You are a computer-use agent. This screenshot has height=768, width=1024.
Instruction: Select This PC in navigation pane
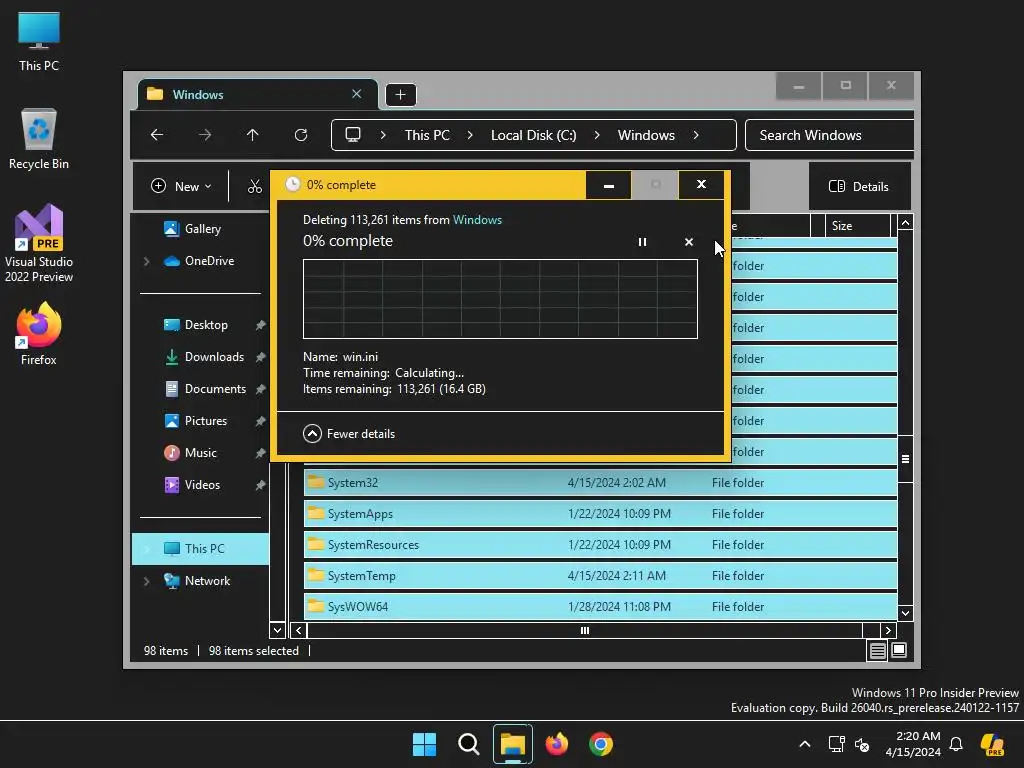pos(200,549)
